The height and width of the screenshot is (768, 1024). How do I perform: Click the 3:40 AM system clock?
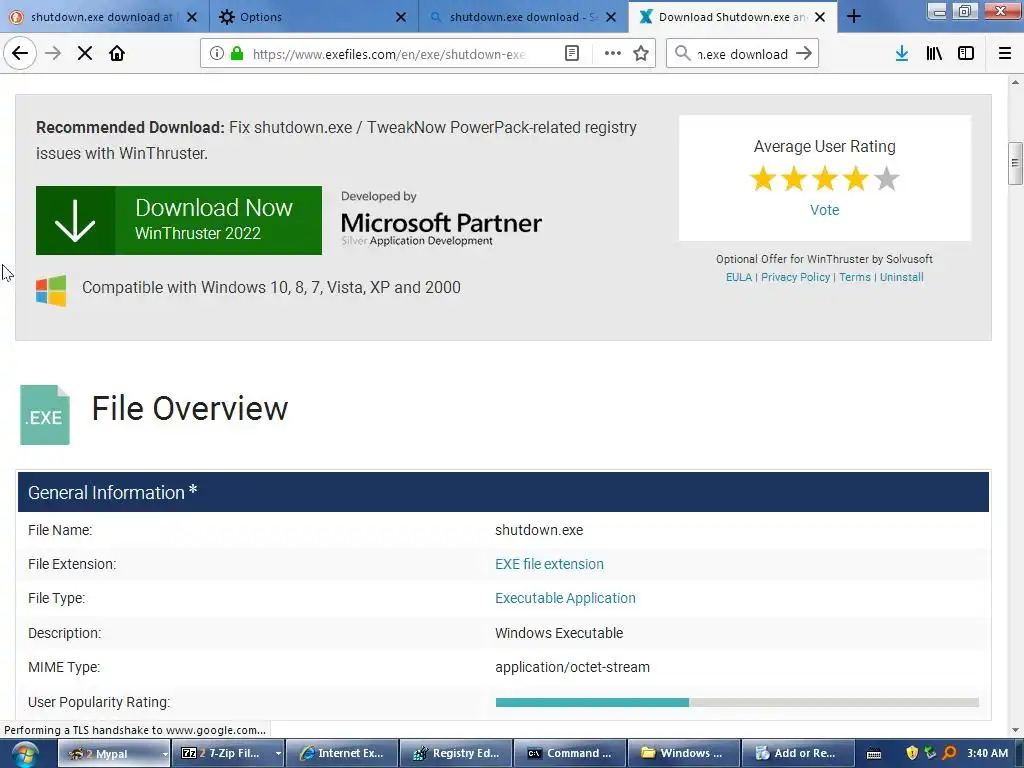click(x=987, y=754)
